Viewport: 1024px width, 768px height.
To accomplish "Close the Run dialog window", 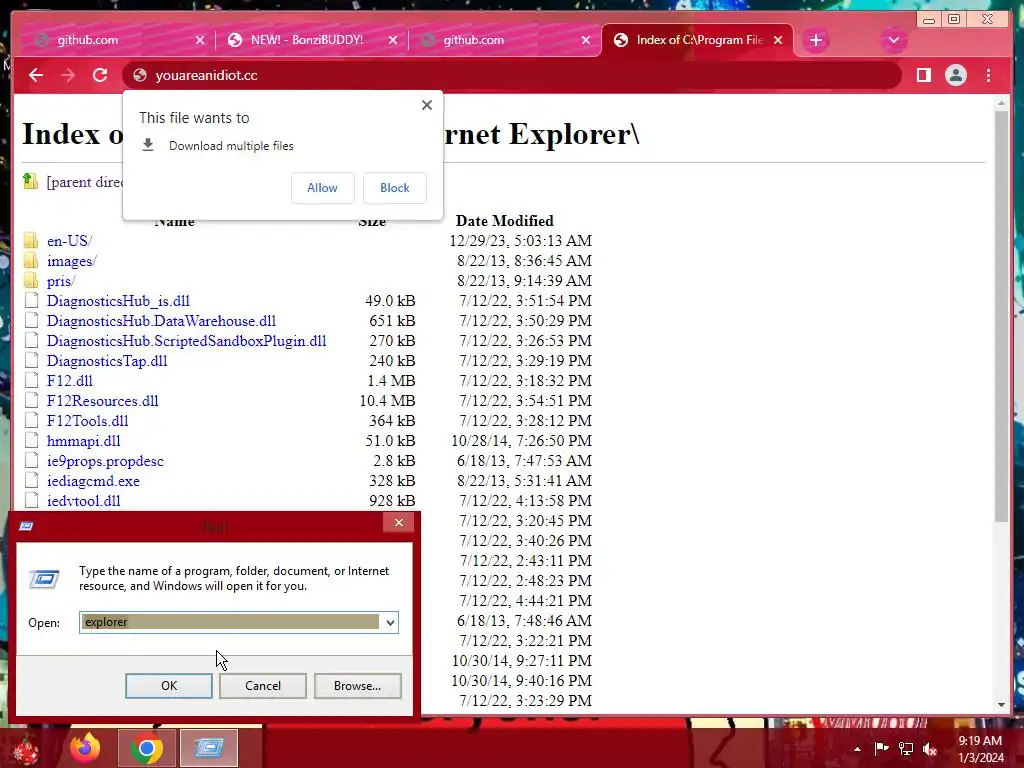I will pos(398,522).
